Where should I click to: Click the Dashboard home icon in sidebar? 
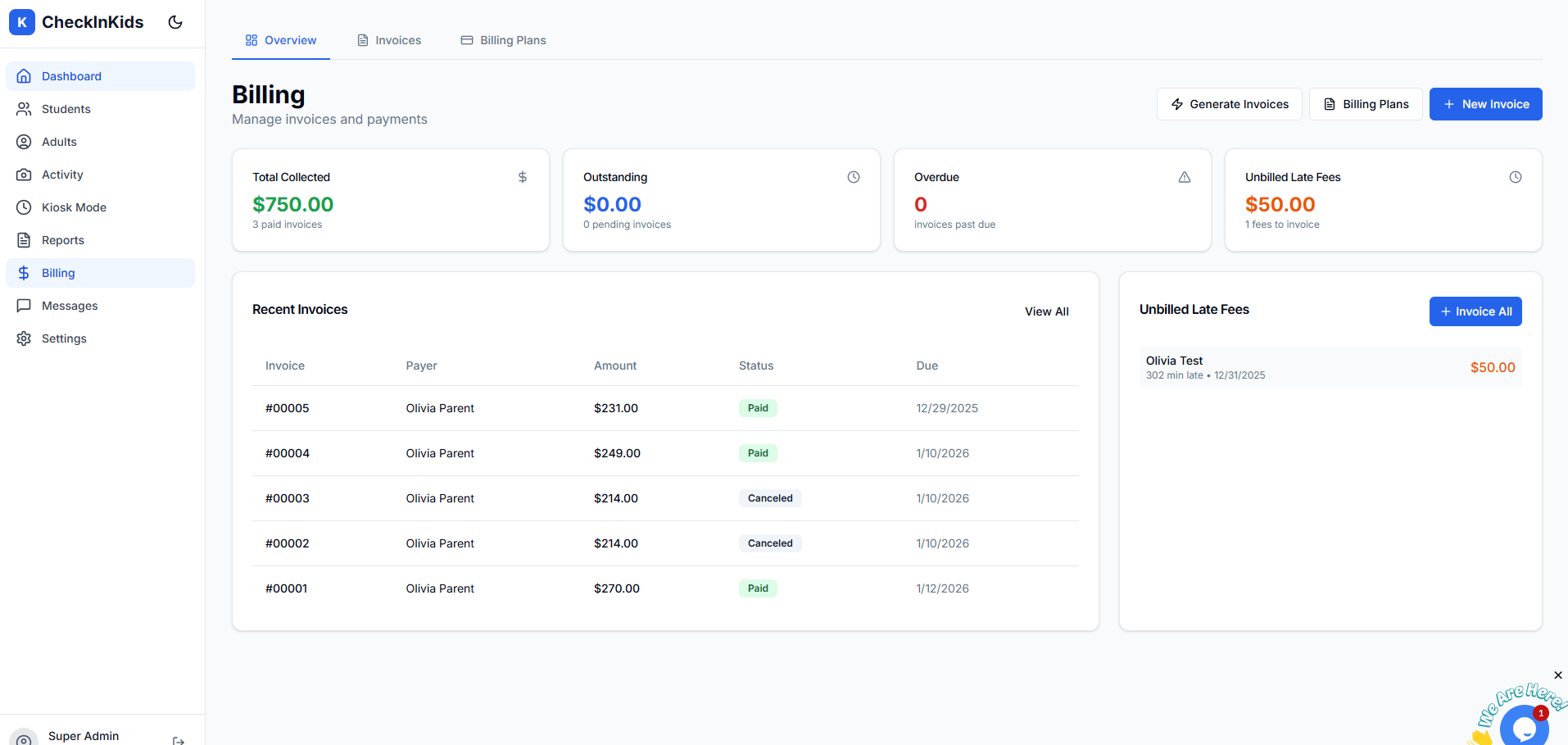click(24, 76)
